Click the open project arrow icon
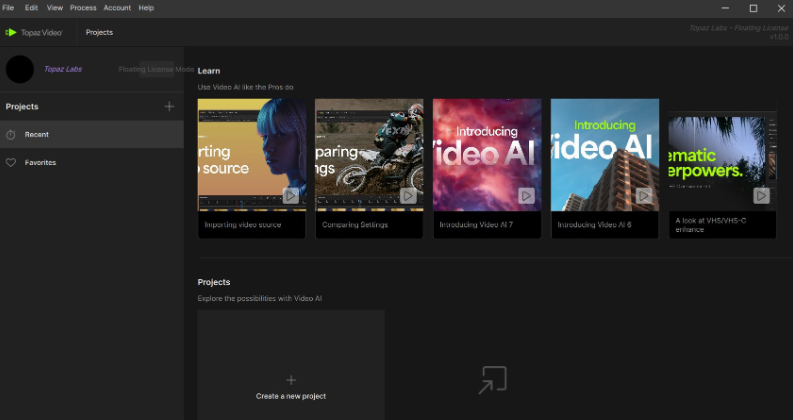The image size is (793, 420). [491, 380]
